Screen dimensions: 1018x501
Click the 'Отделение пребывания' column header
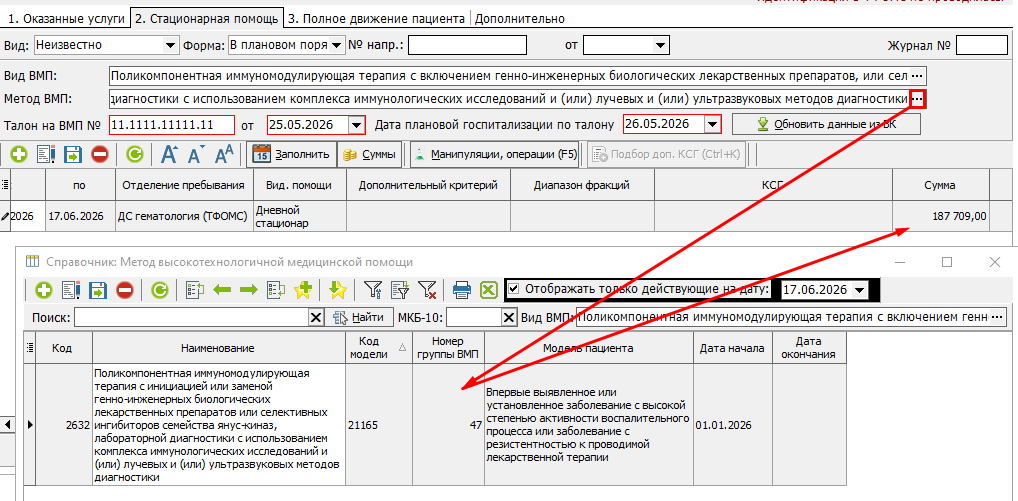[x=184, y=185]
